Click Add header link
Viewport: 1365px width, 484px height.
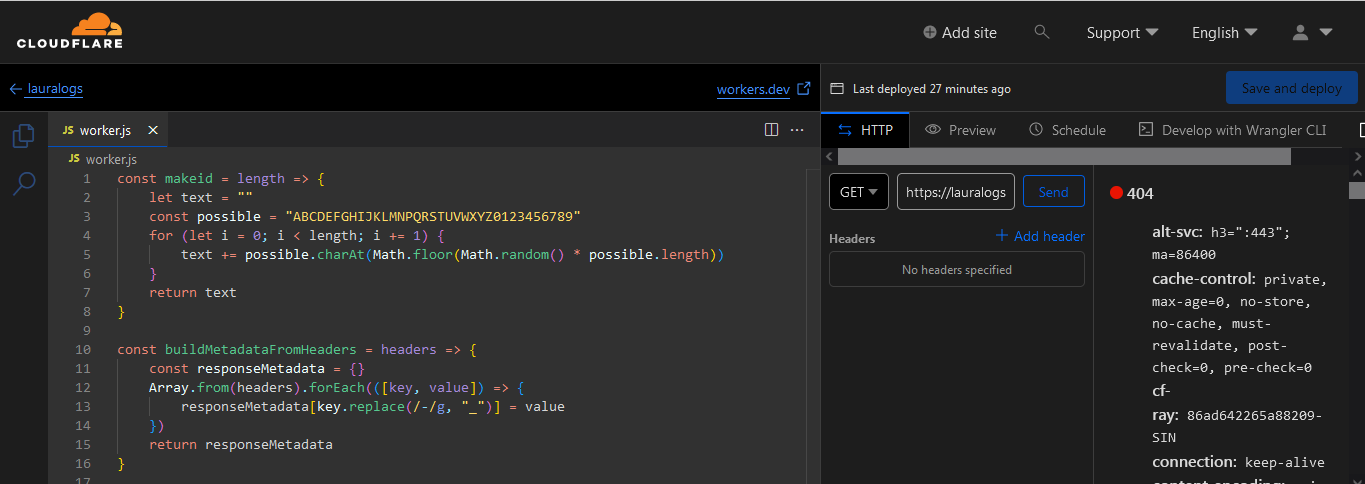(1040, 236)
